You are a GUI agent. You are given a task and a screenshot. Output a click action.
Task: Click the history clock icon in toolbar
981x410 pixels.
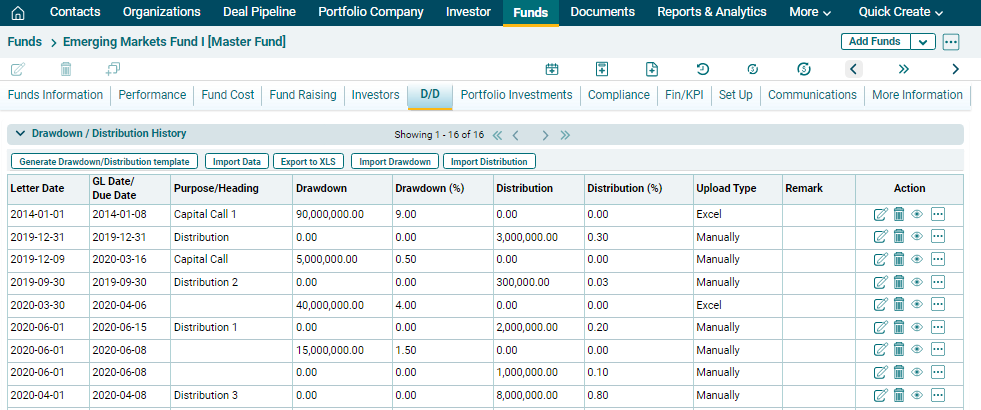click(703, 69)
